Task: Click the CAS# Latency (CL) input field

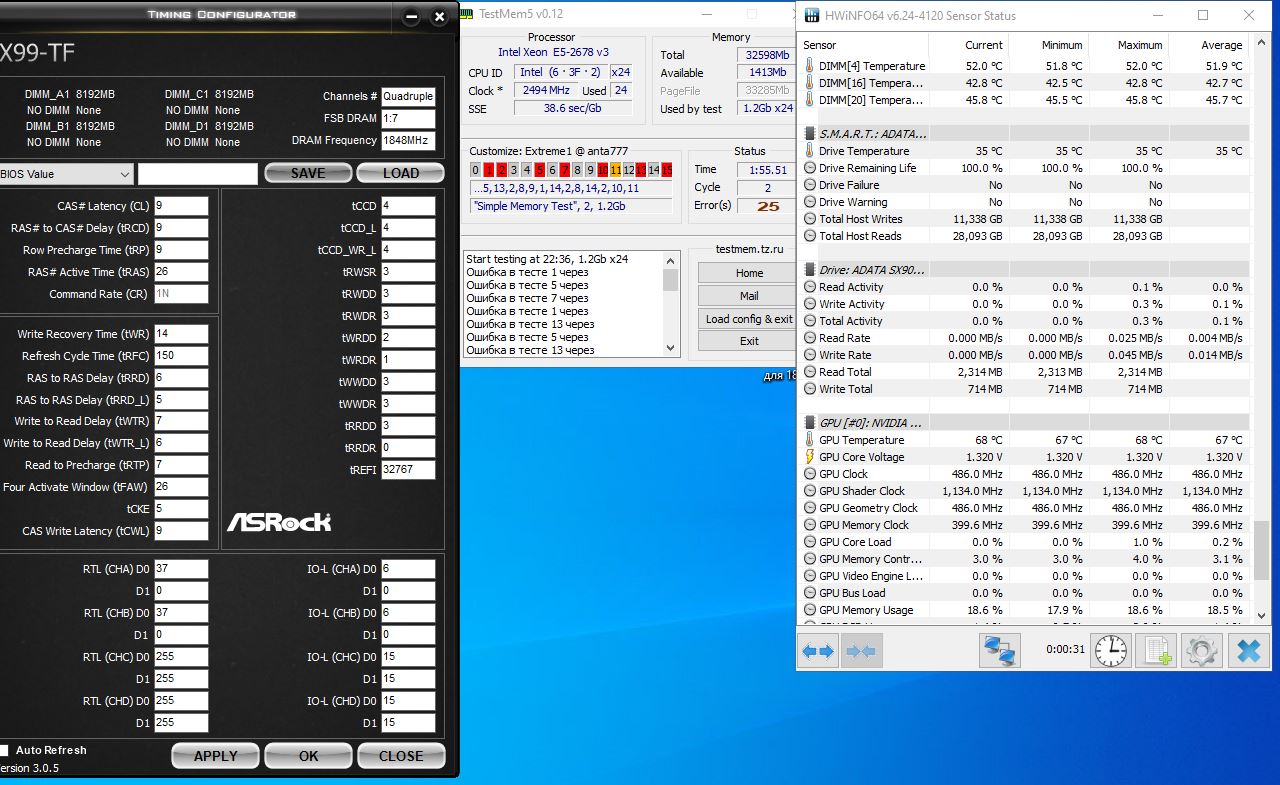Action: click(x=181, y=206)
